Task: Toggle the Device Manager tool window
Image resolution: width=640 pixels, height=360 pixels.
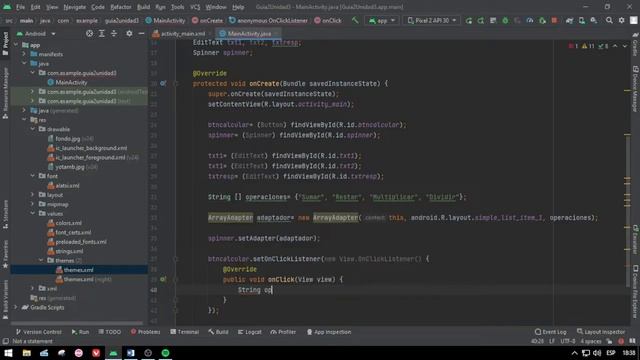Action: point(635,89)
